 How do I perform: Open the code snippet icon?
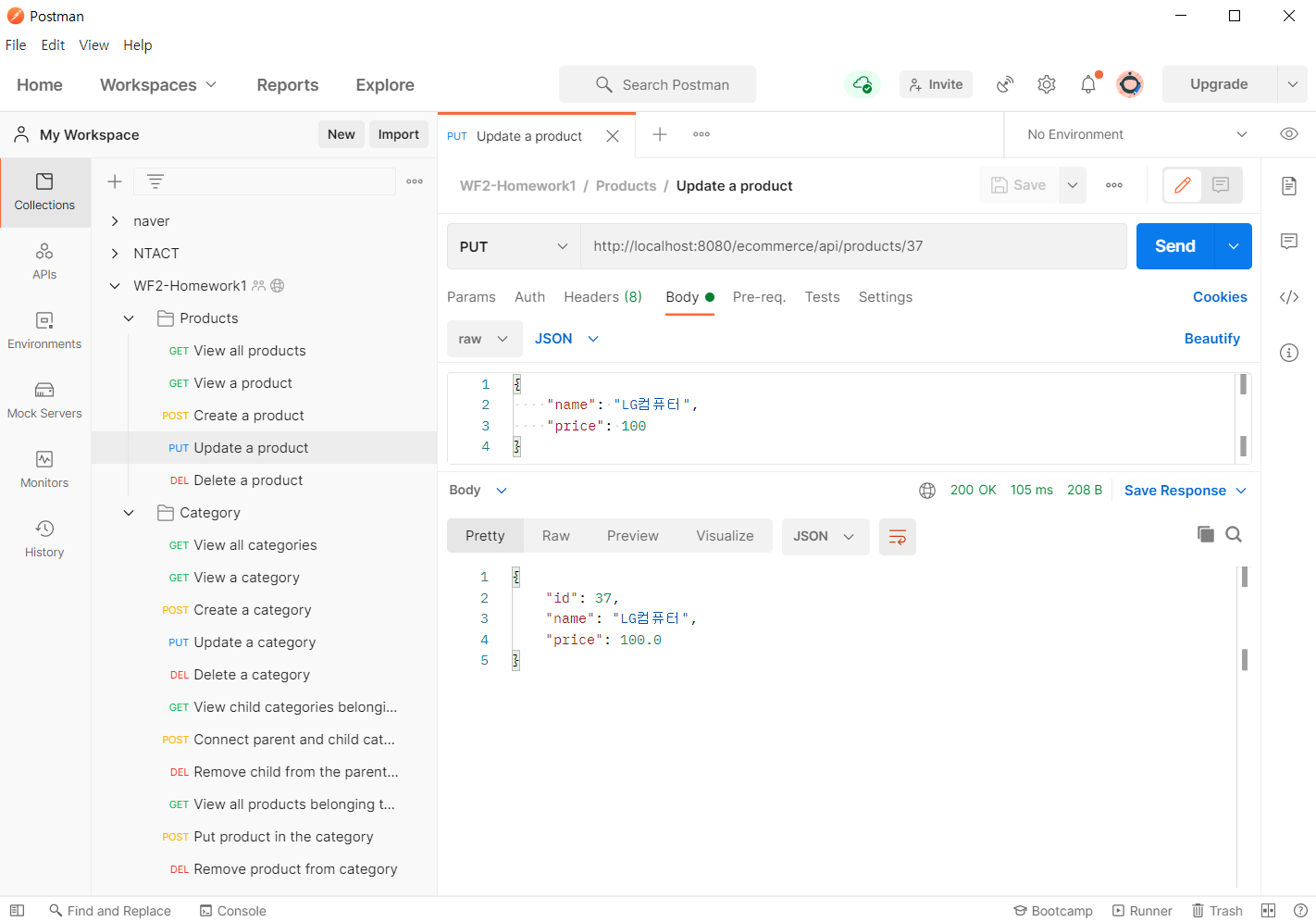tap(1289, 297)
